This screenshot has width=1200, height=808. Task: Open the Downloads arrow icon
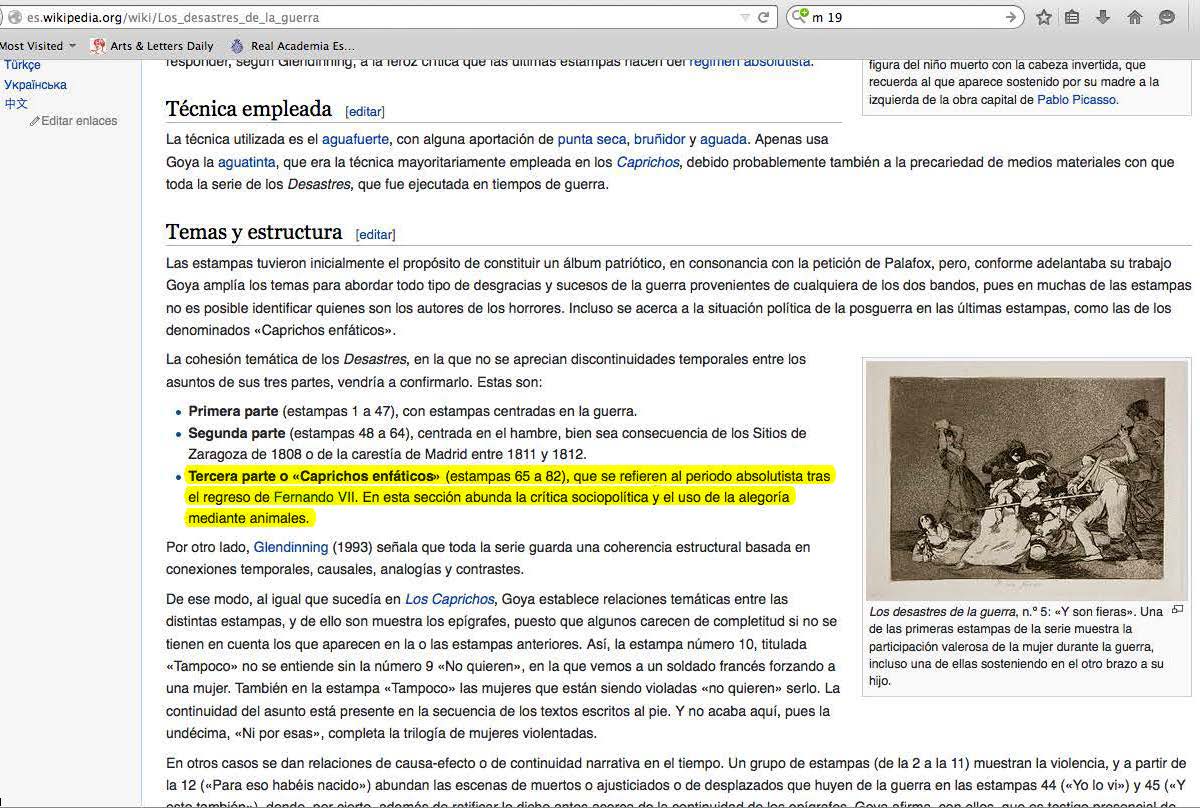click(x=1103, y=17)
